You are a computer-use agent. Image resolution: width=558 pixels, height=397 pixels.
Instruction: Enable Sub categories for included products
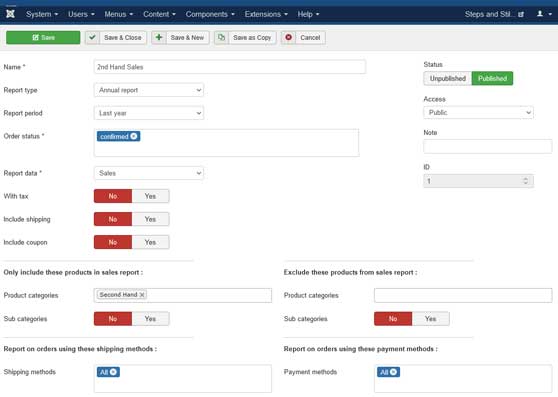[x=150, y=319]
